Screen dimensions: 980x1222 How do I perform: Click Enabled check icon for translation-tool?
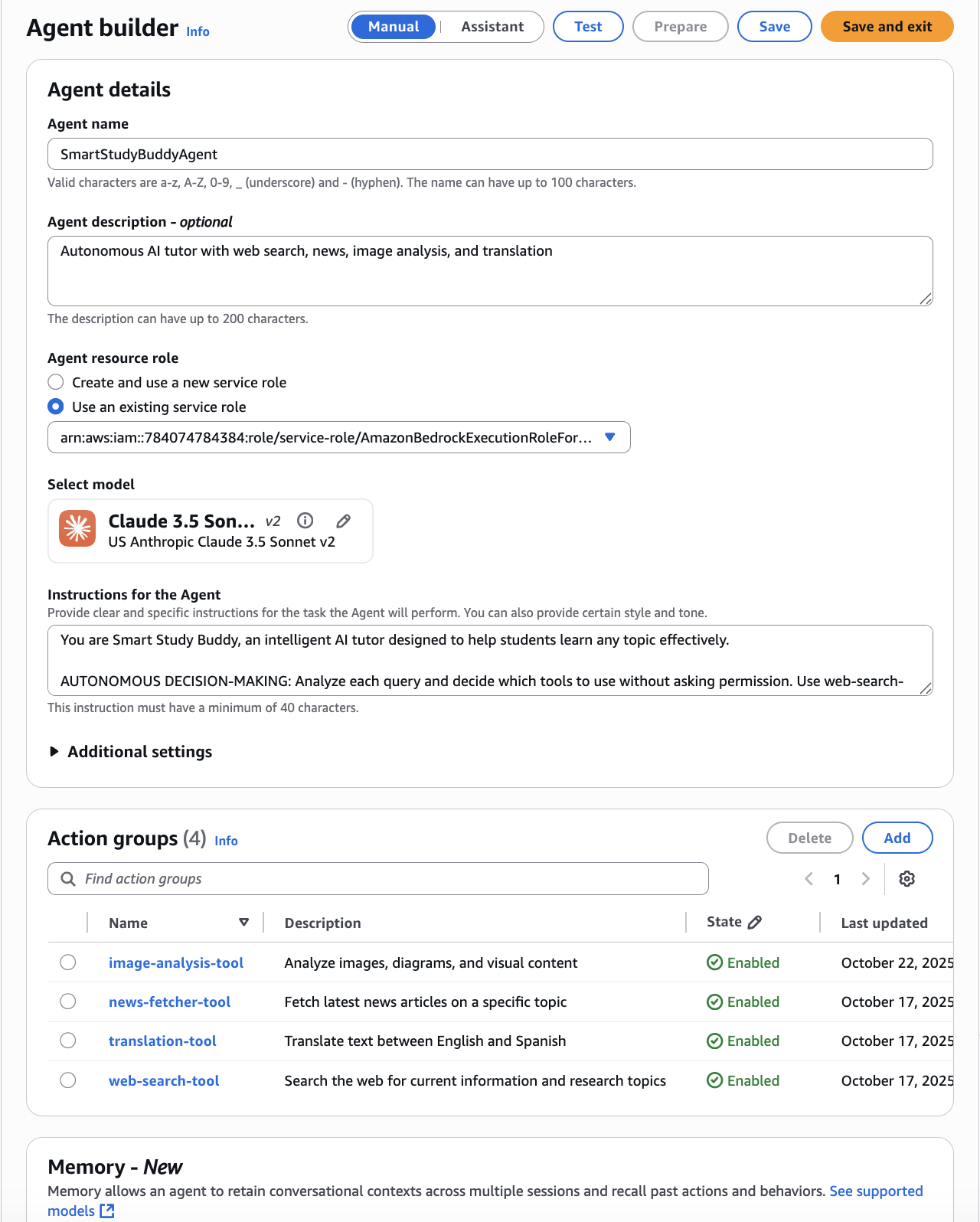715,1041
